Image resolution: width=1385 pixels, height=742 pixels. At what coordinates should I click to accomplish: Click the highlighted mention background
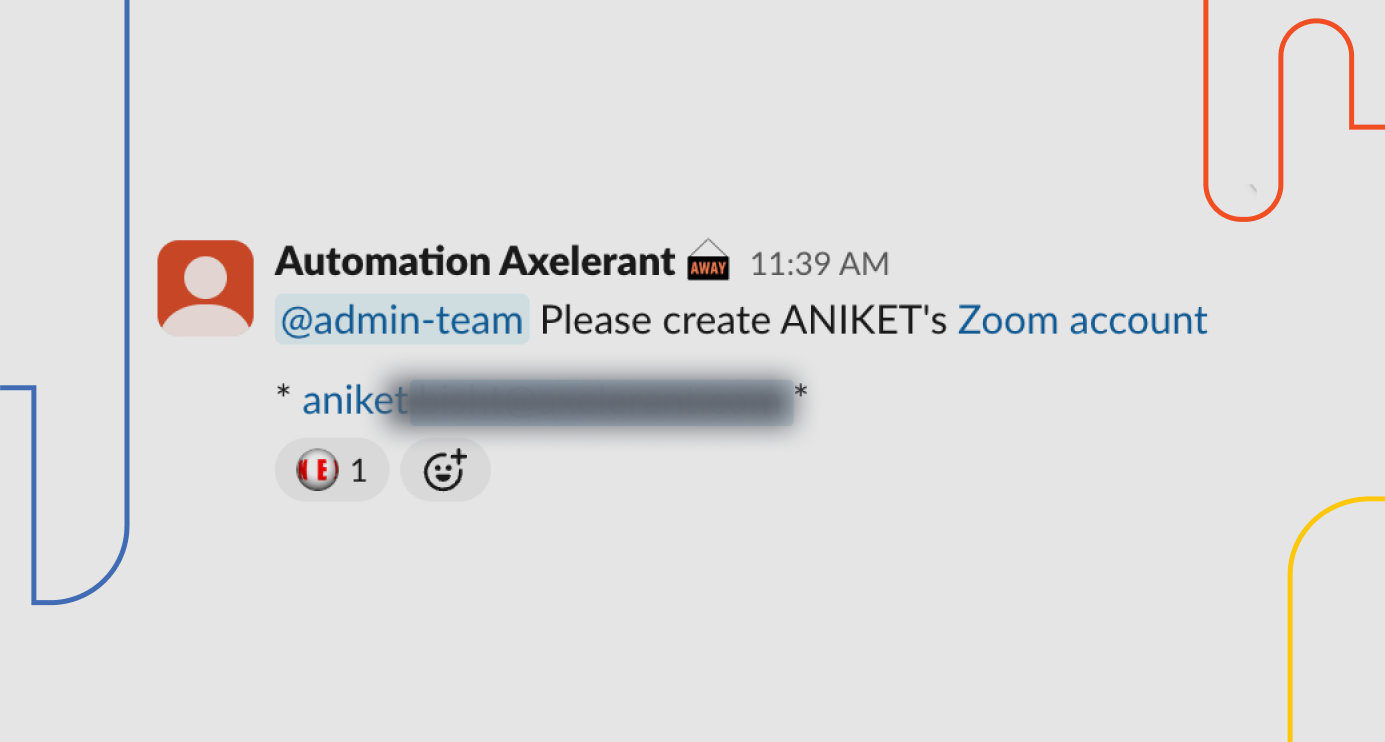tap(401, 319)
